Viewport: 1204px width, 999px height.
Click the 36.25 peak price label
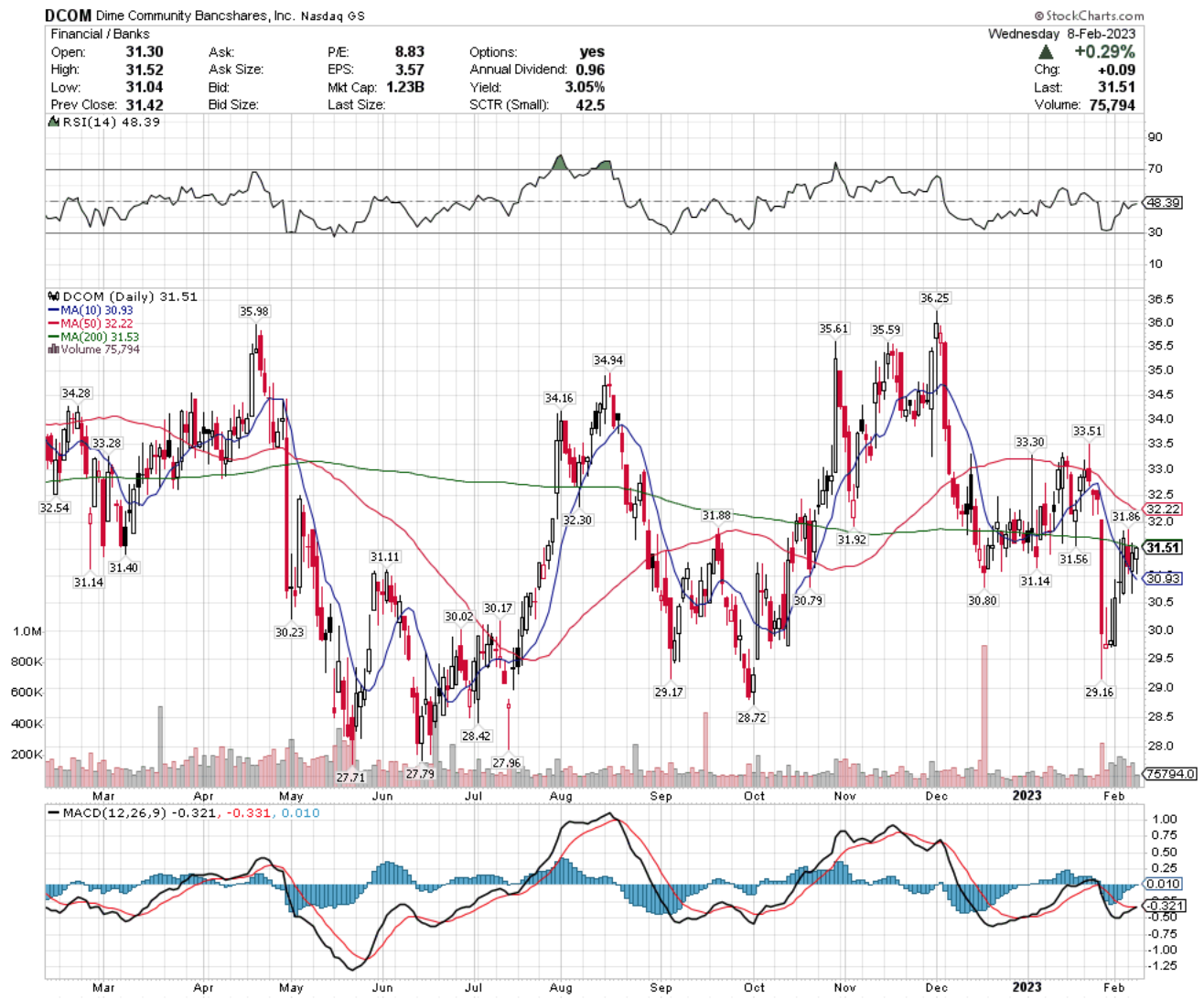coord(934,298)
